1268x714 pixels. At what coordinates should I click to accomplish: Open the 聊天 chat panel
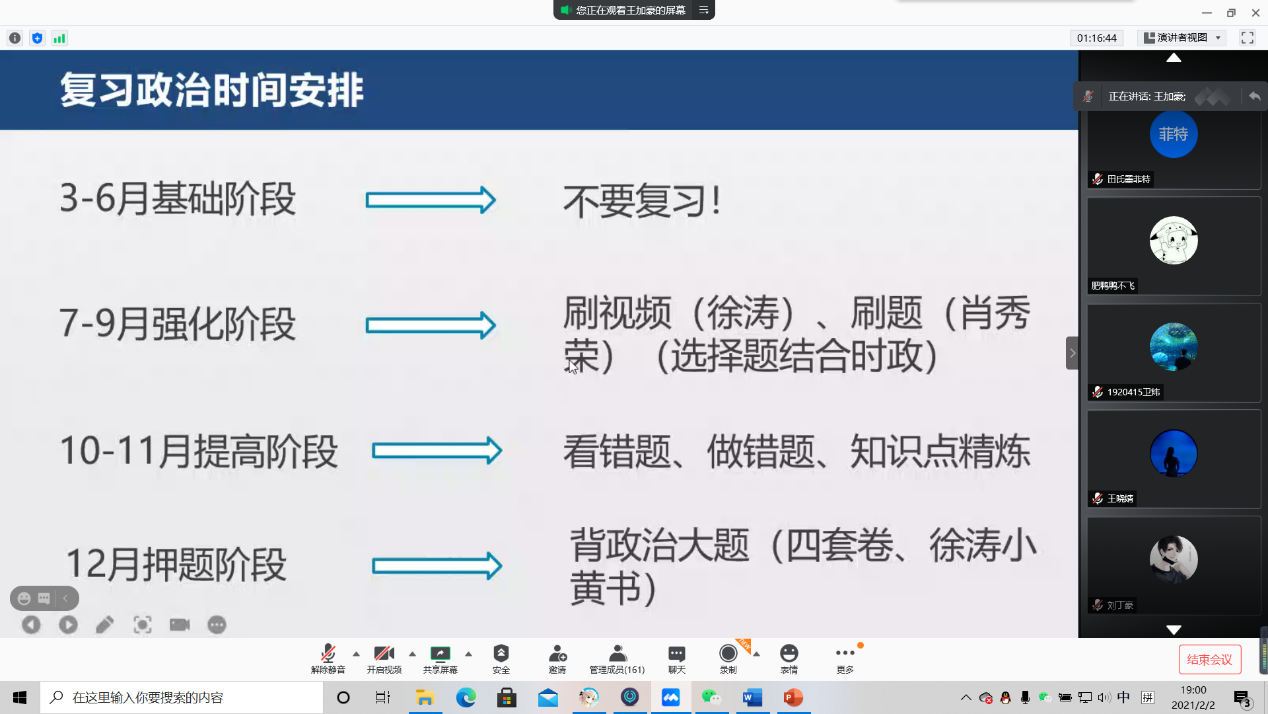point(677,654)
